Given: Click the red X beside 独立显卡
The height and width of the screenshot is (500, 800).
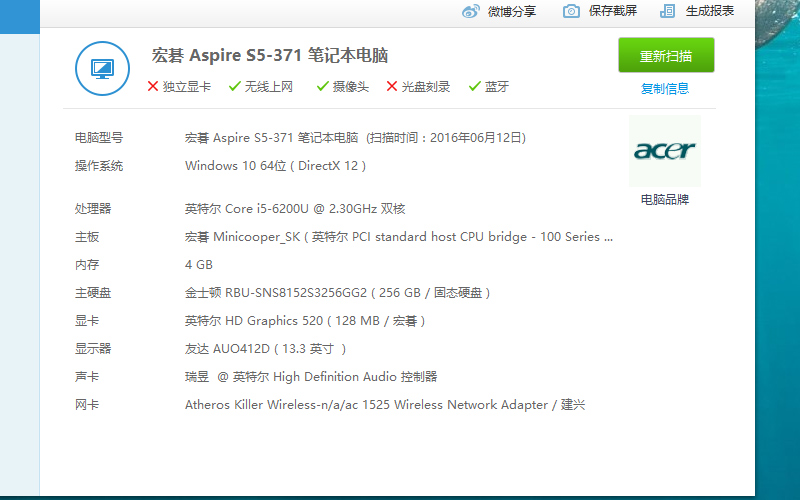Looking at the screenshot, I should pyautogui.click(x=153, y=86).
